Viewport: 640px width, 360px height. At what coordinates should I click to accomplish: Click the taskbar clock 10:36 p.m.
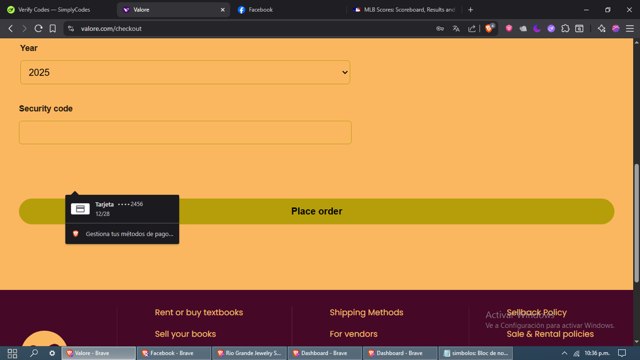tap(597, 353)
